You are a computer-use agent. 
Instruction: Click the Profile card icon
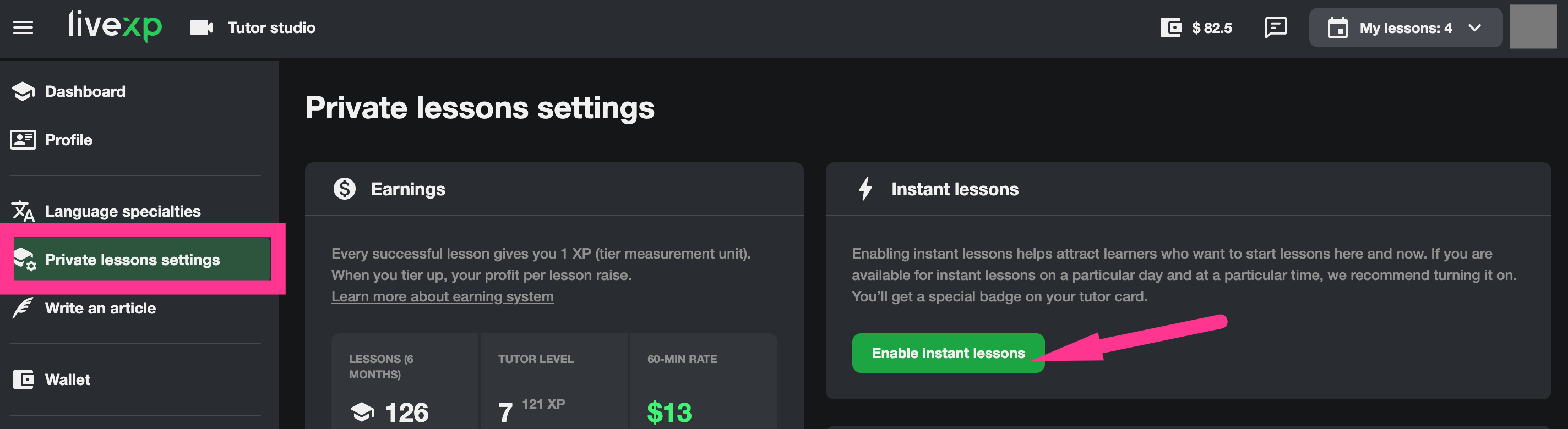click(23, 140)
